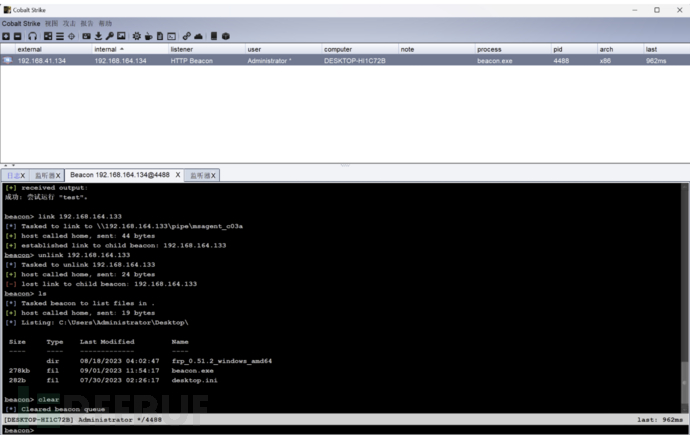690x435 pixels.
Task: Click the coffee cup Java applet icon
Action: 148,36
